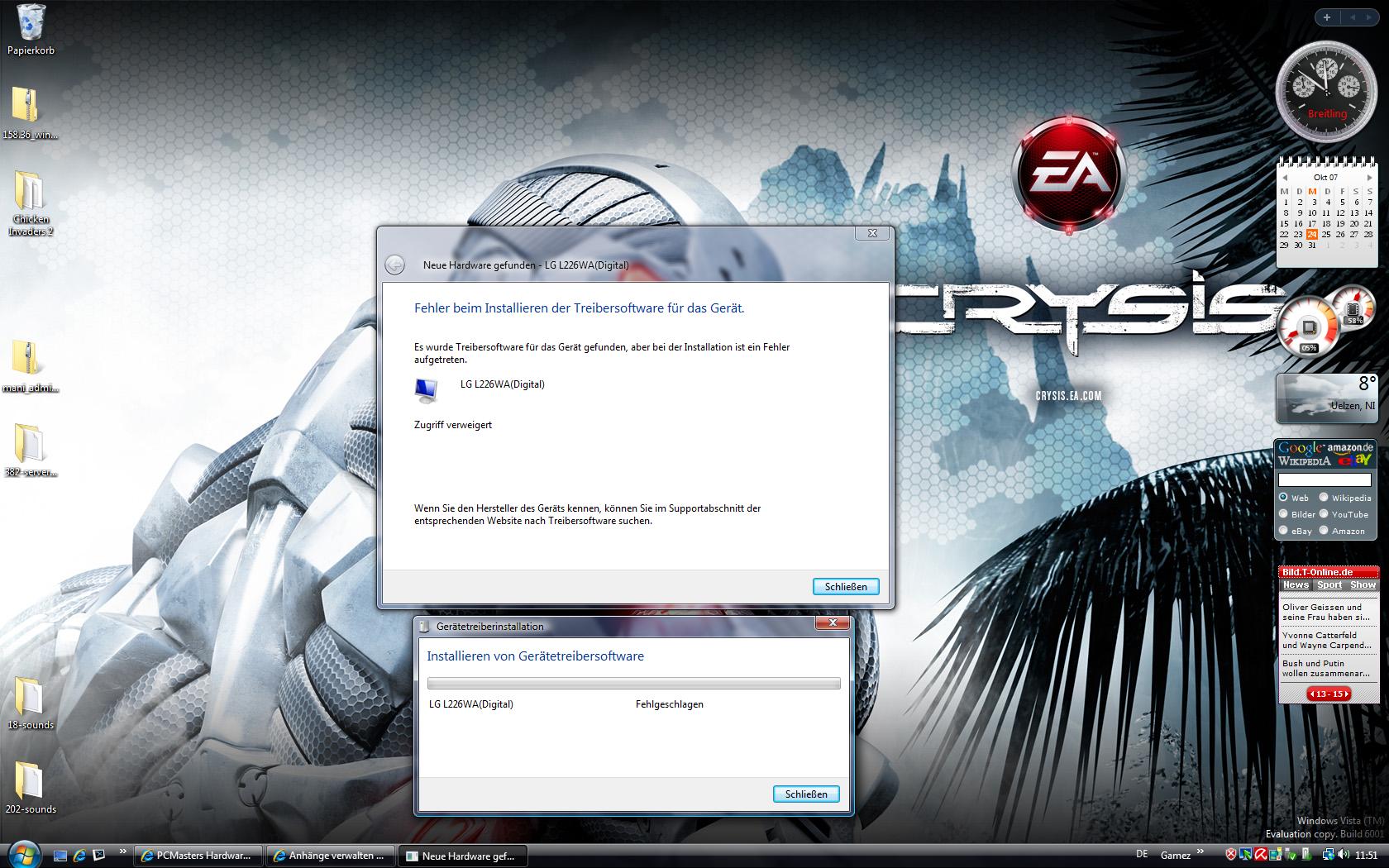This screenshot has height=868, width=1389.
Task: Open Yvonne Catterfeld news headline
Action: 1326,640
